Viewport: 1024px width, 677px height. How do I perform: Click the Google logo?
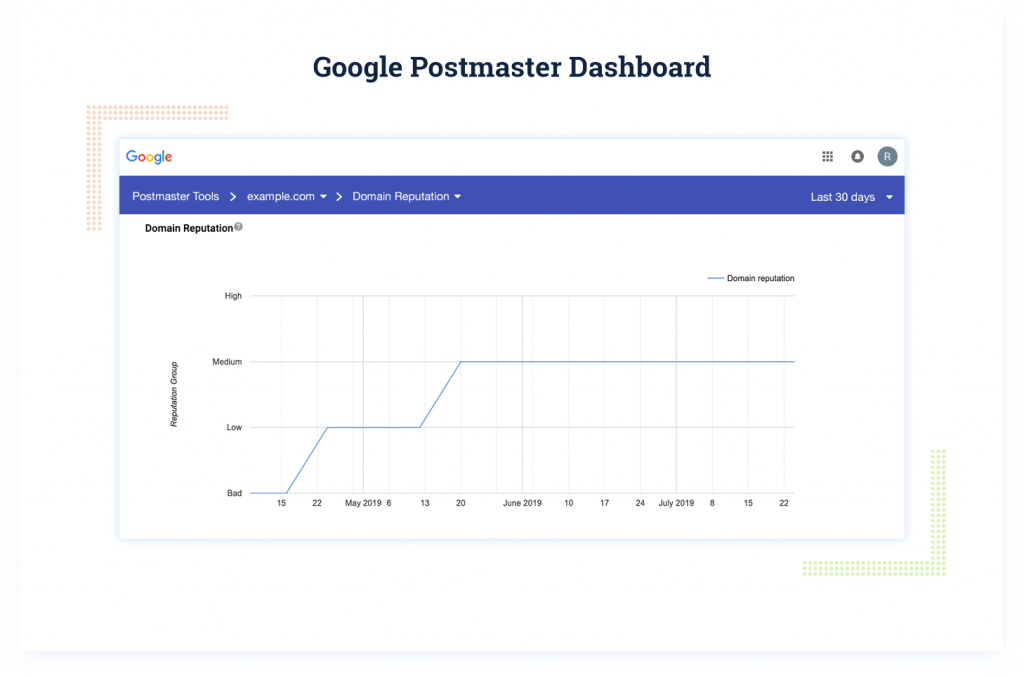pos(149,157)
